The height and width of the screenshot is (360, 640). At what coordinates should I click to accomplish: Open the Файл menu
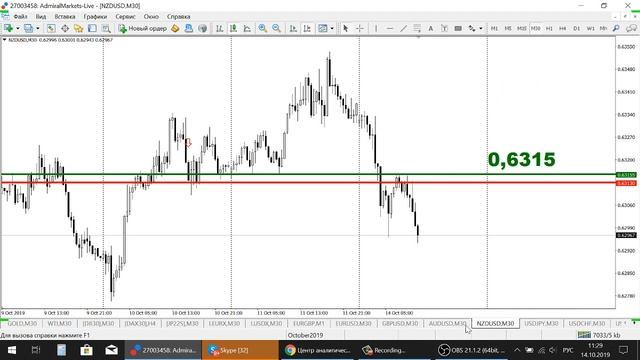click(x=20, y=17)
